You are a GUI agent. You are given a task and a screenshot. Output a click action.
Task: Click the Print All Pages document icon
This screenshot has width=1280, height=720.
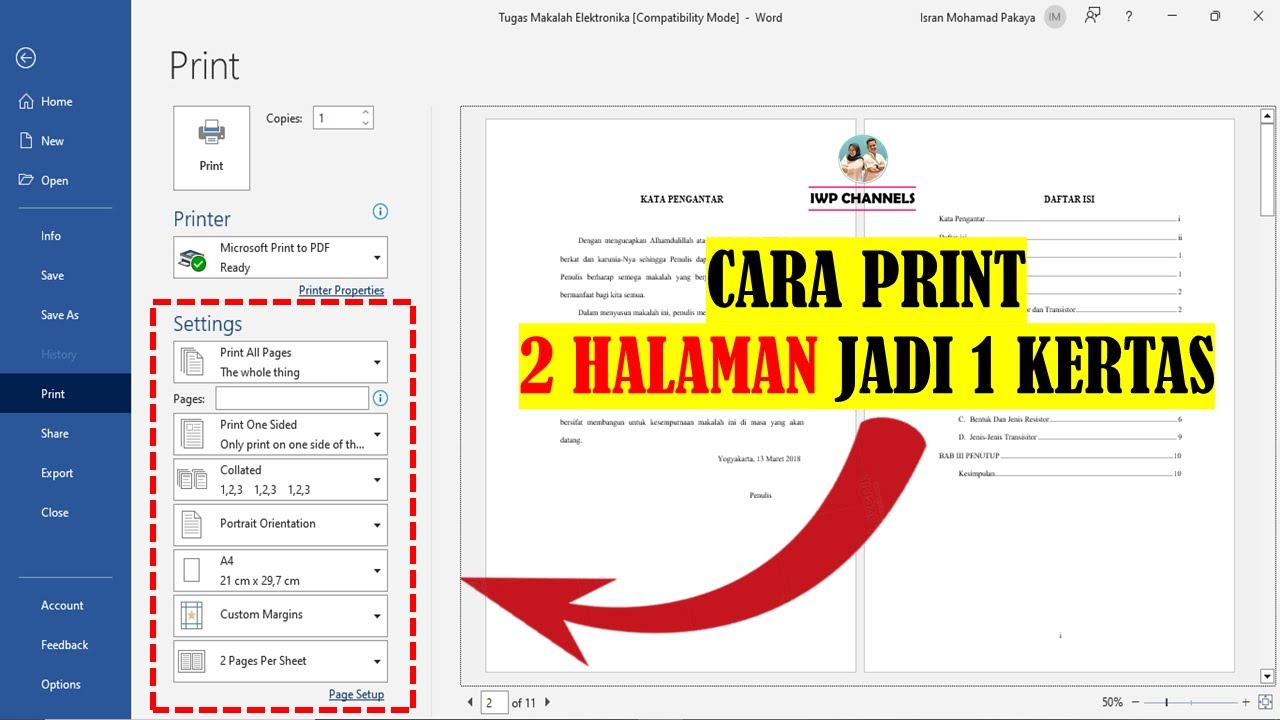[x=191, y=362]
